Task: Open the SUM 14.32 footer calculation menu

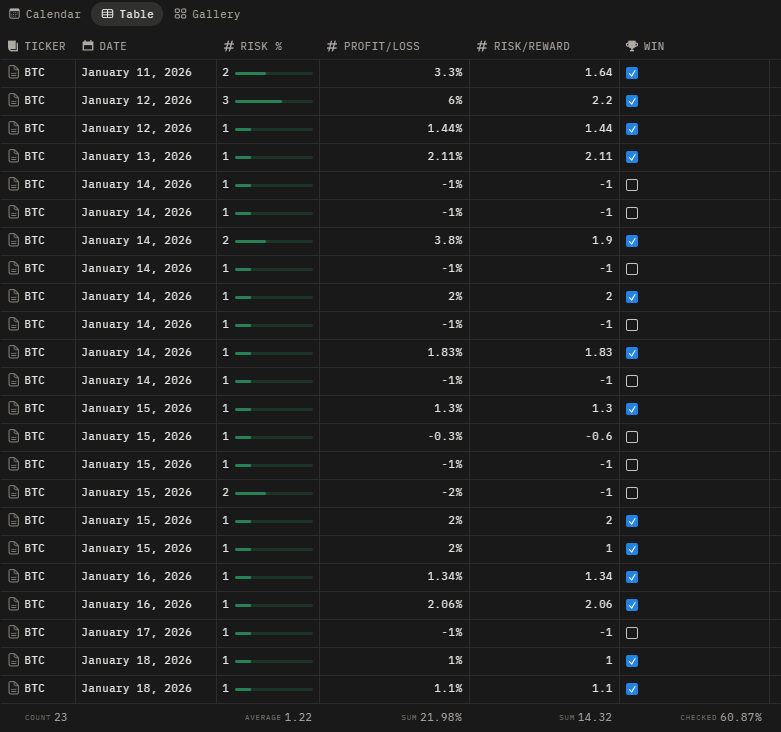Action: tap(585, 717)
